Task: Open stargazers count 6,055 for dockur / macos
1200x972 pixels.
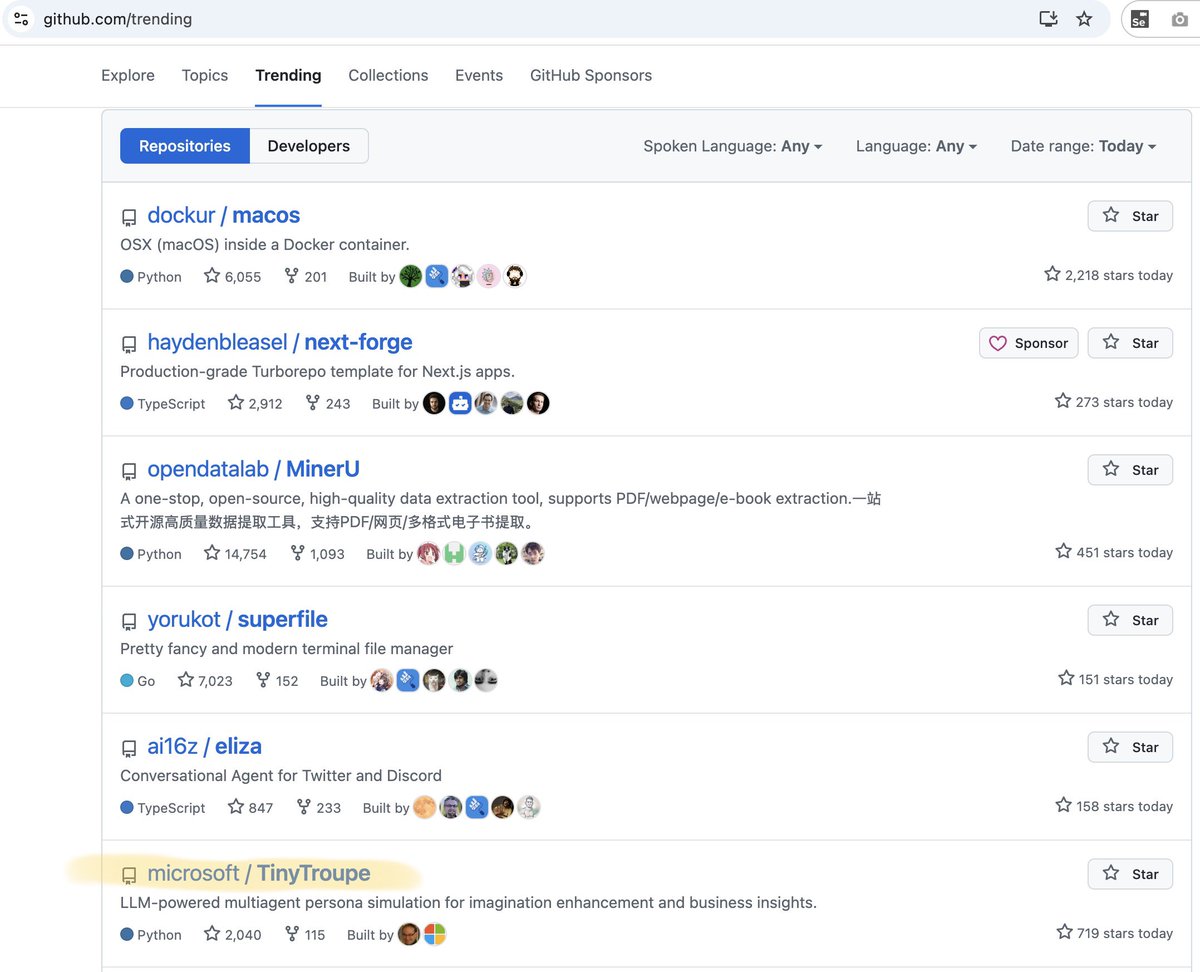Action: [232, 276]
